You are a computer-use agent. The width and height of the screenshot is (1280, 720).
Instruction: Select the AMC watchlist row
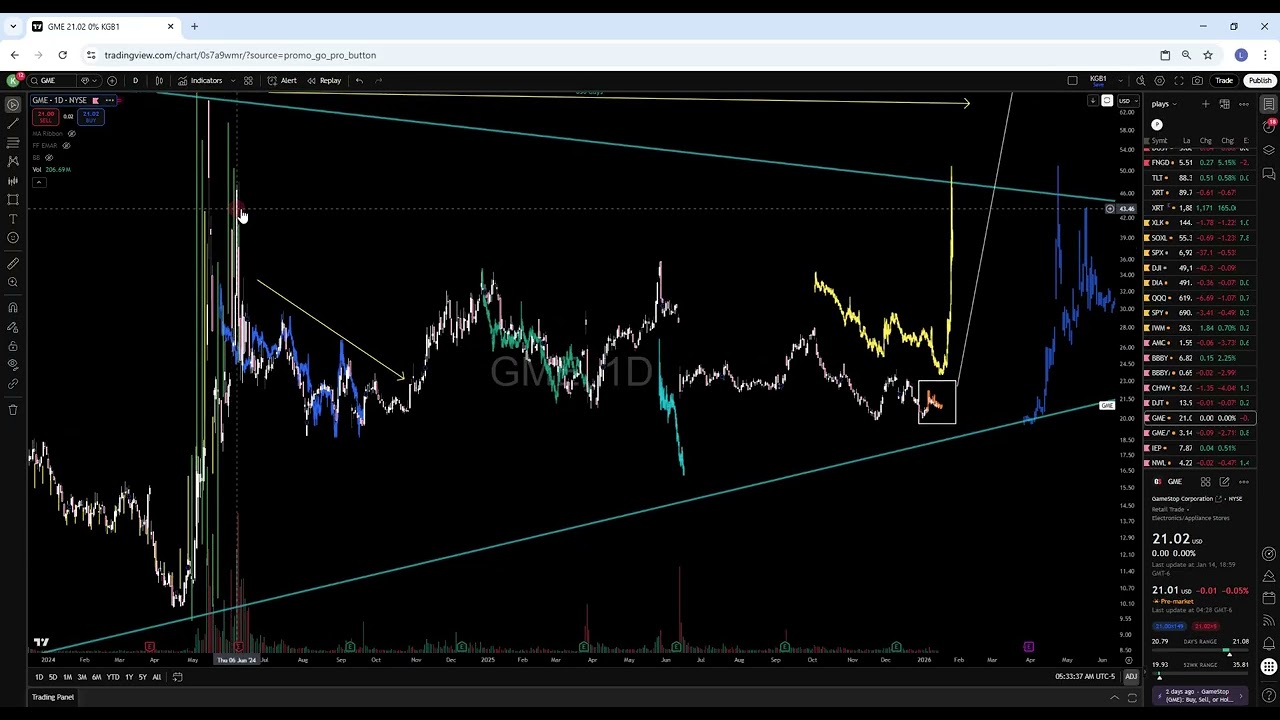pos(1198,343)
